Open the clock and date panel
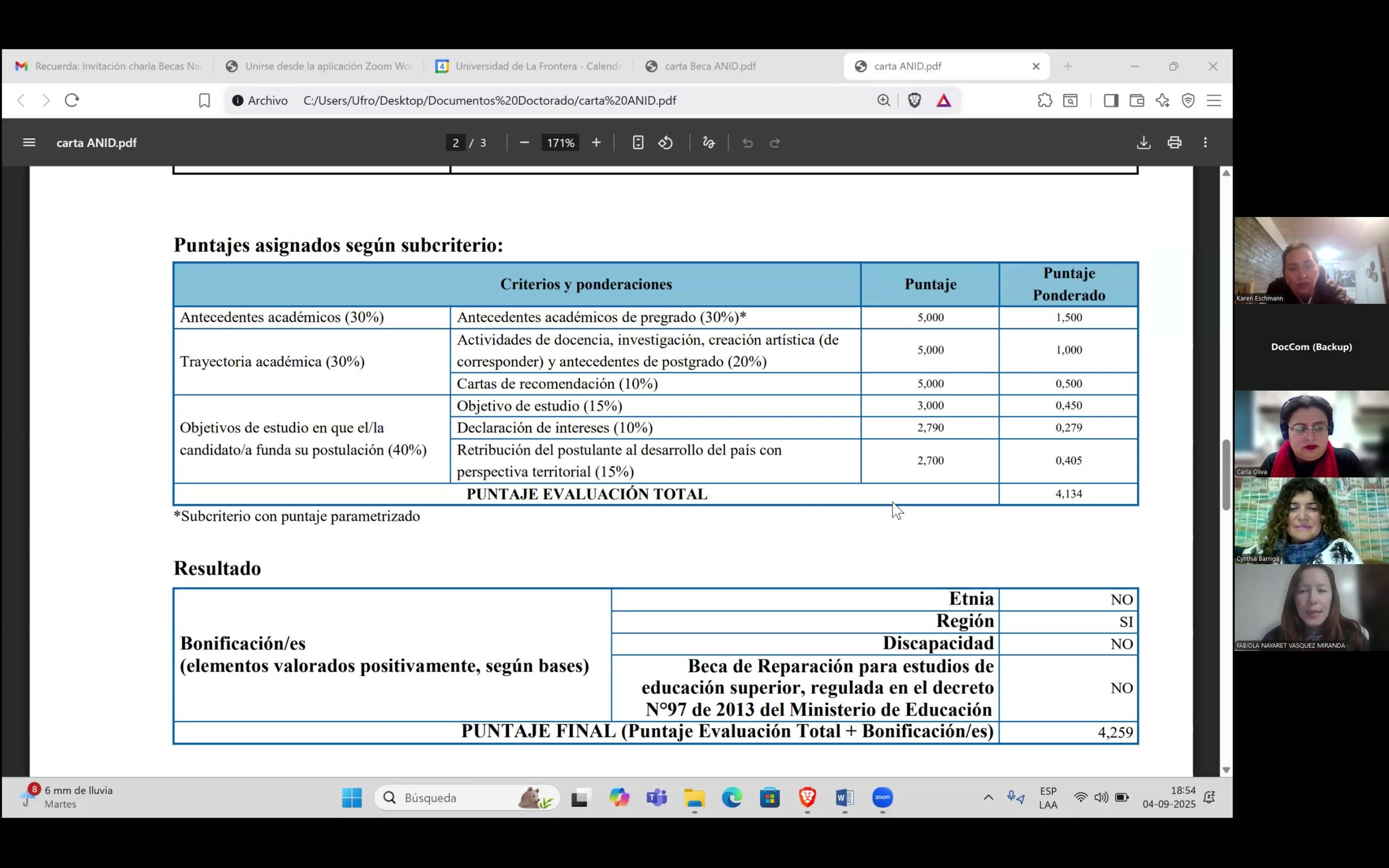This screenshot has height=868, width=1389. [1169, 797]
